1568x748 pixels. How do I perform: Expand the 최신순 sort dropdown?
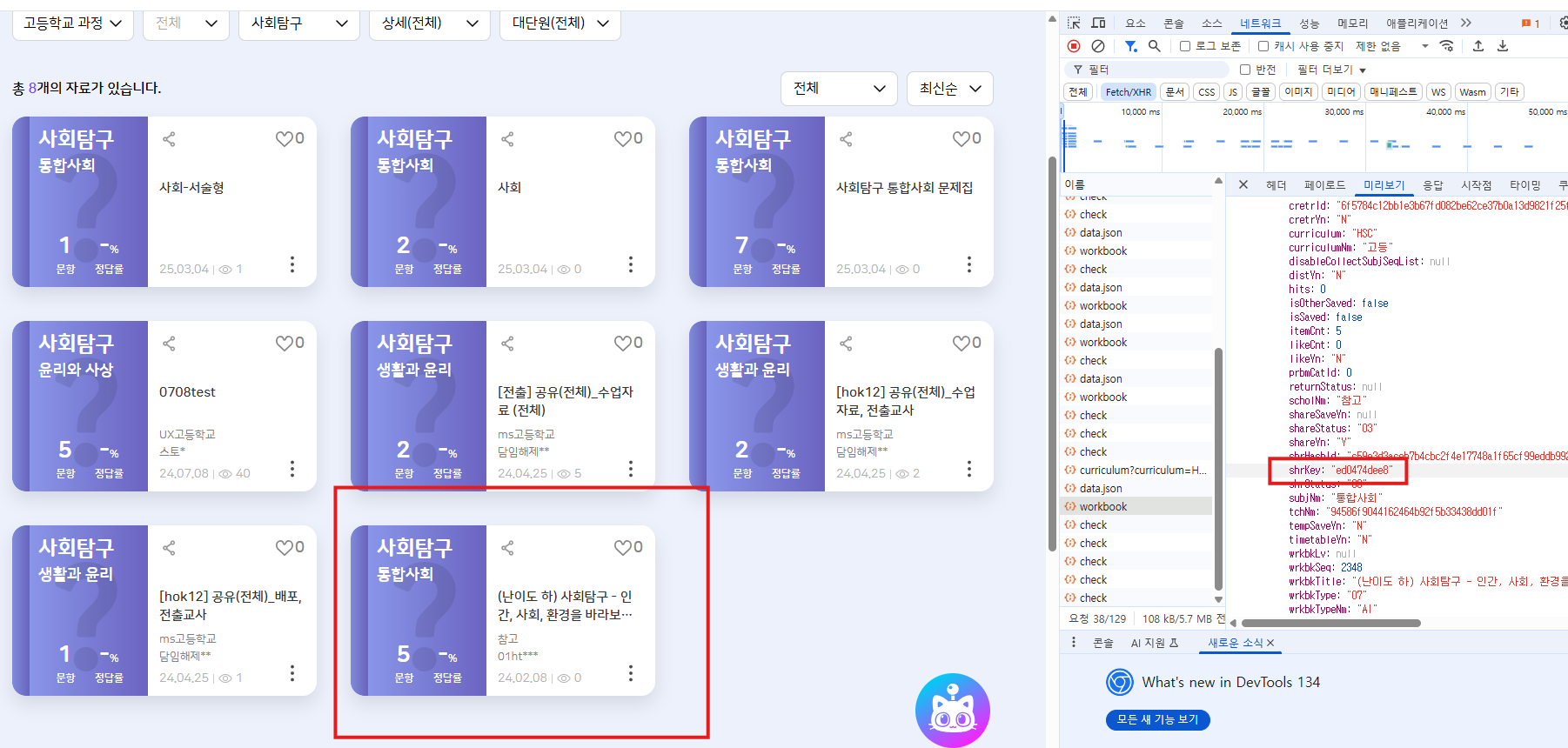[949, 89]
